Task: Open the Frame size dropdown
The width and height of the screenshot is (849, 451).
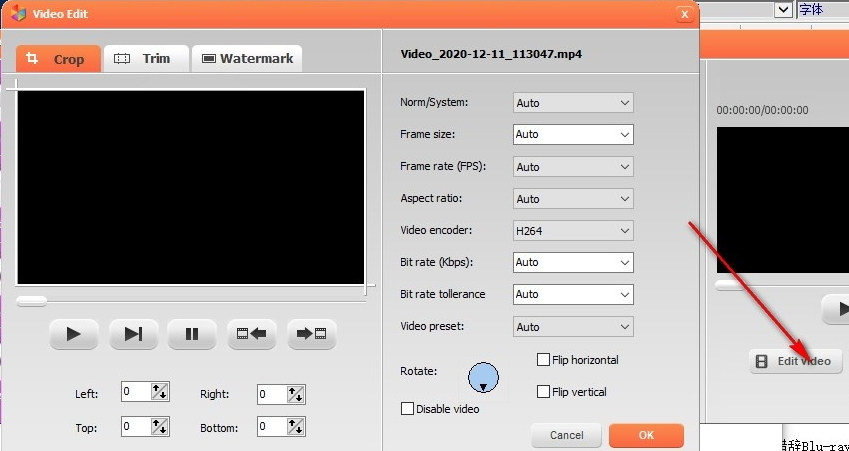Action: (573, 134)
